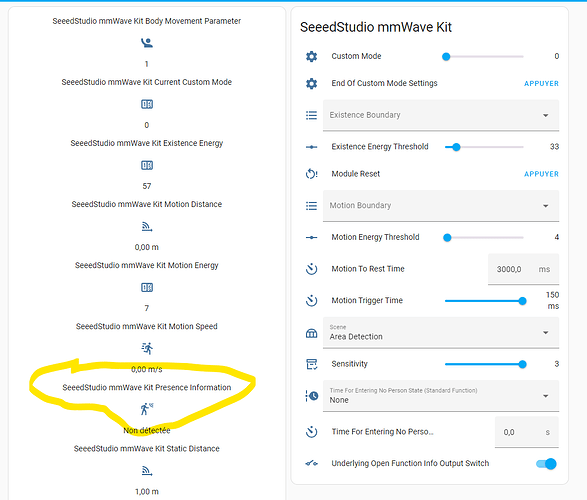Open Time For Entering No Person State dropdown

coord(441,396)
